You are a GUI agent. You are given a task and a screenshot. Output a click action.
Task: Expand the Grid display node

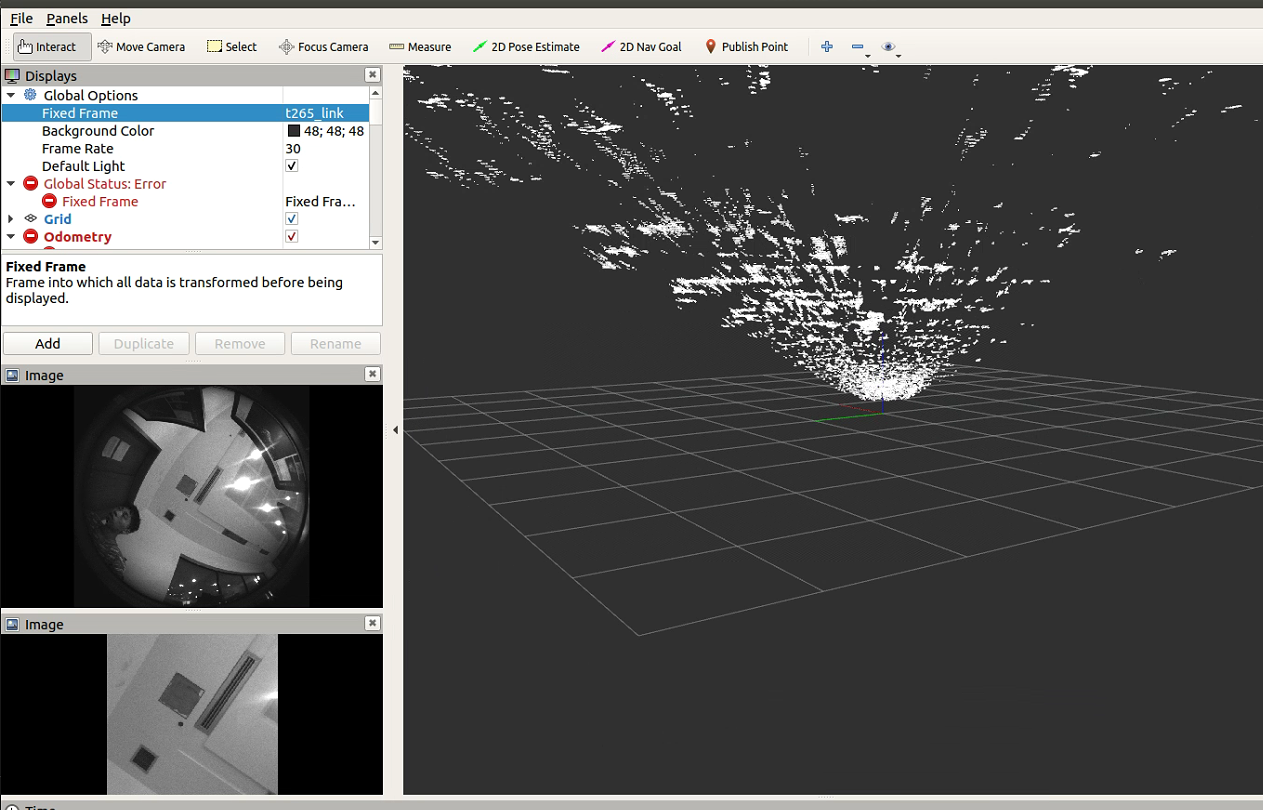coord(11,219)
